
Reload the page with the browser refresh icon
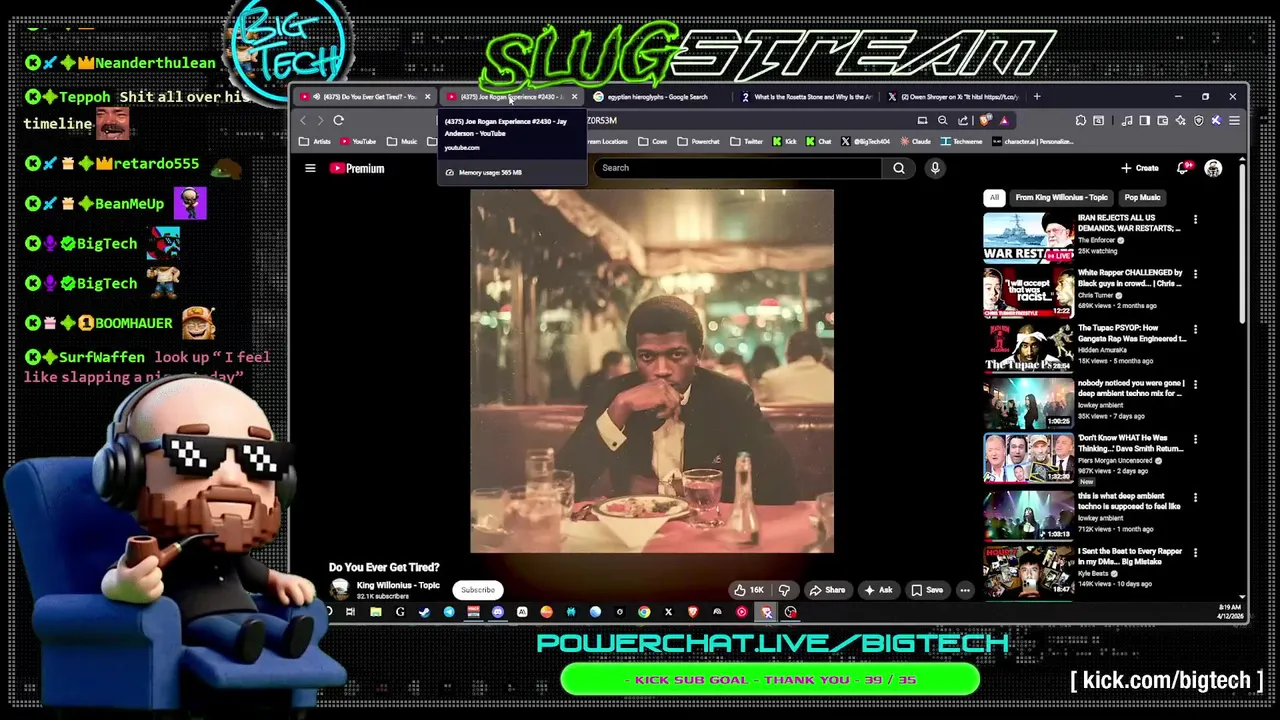click(x=339, y=120)
